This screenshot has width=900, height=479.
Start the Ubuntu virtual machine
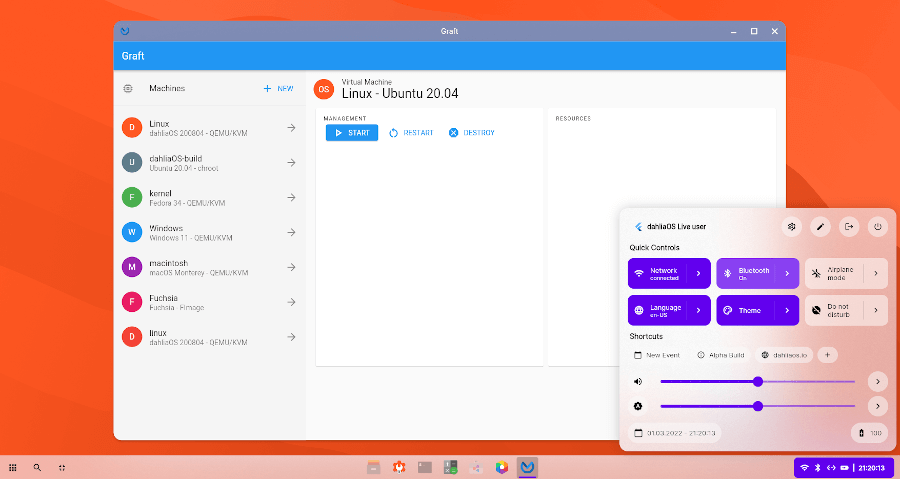coord(352,133)
